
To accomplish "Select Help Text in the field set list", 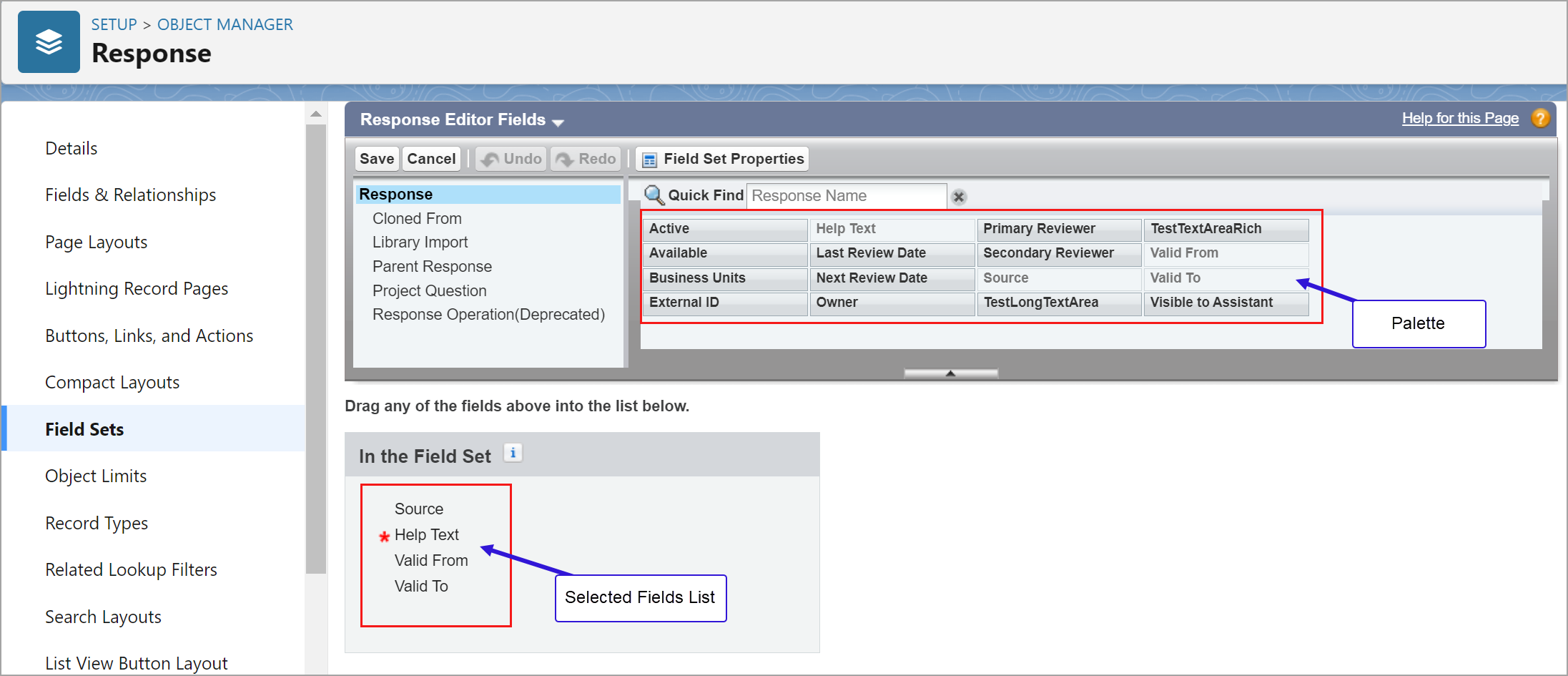I will (x=427, y=535).
